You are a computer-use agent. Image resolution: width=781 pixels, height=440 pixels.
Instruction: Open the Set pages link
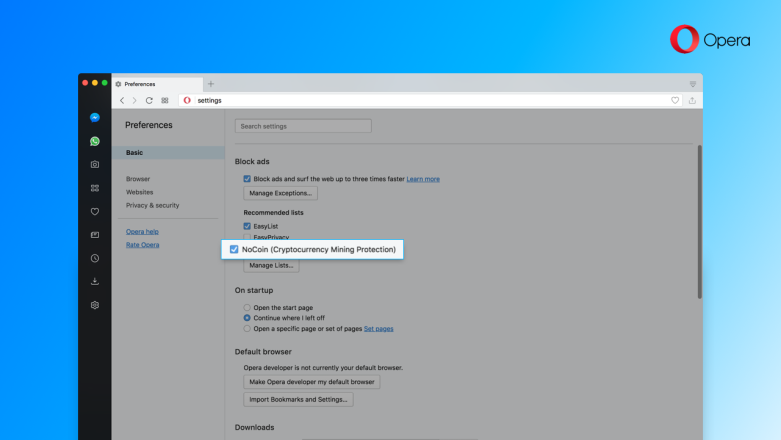pos(379,329)
